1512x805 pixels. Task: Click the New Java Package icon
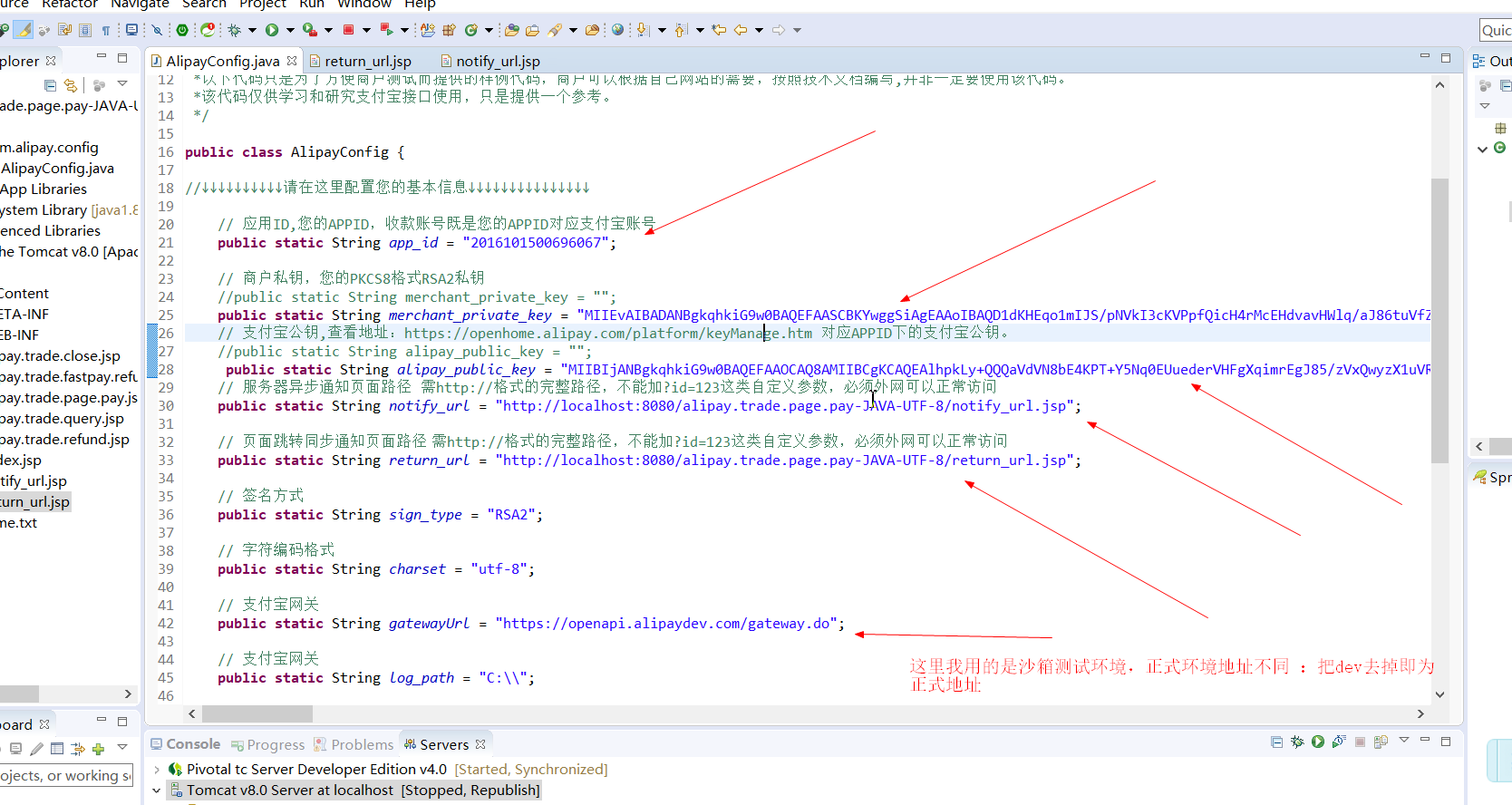click(x=450, y=30)
